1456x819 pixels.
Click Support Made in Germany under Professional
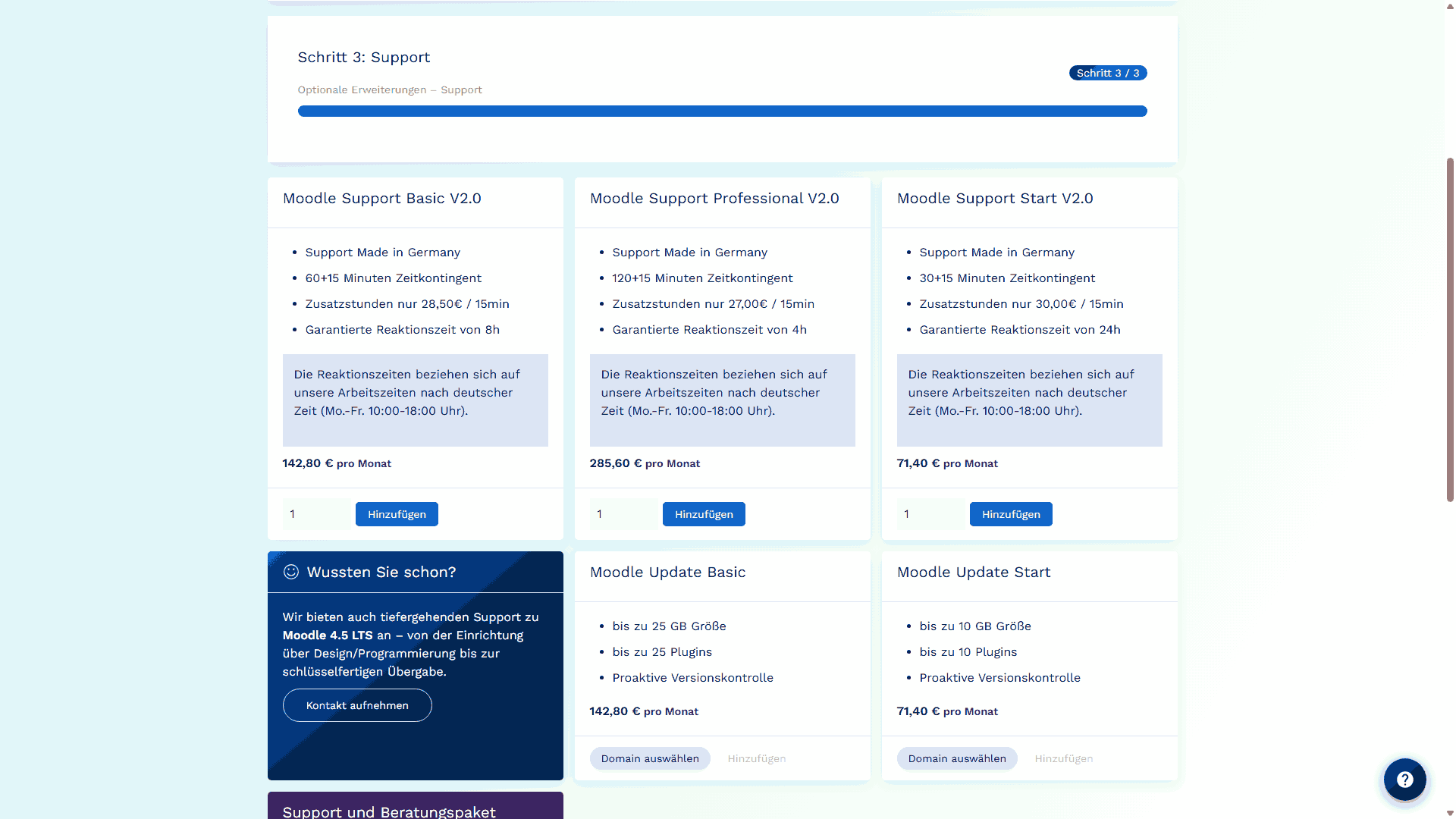tap(690, 253)
